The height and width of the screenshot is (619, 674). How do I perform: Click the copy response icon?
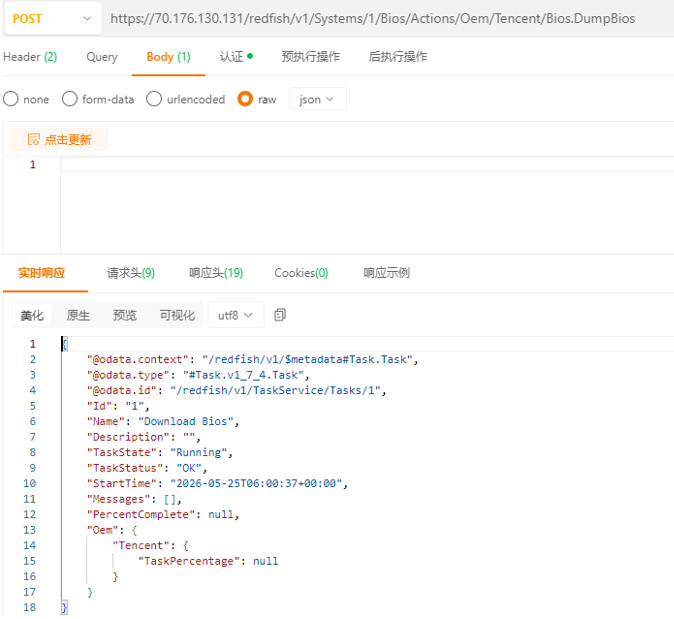pos(280,315)
